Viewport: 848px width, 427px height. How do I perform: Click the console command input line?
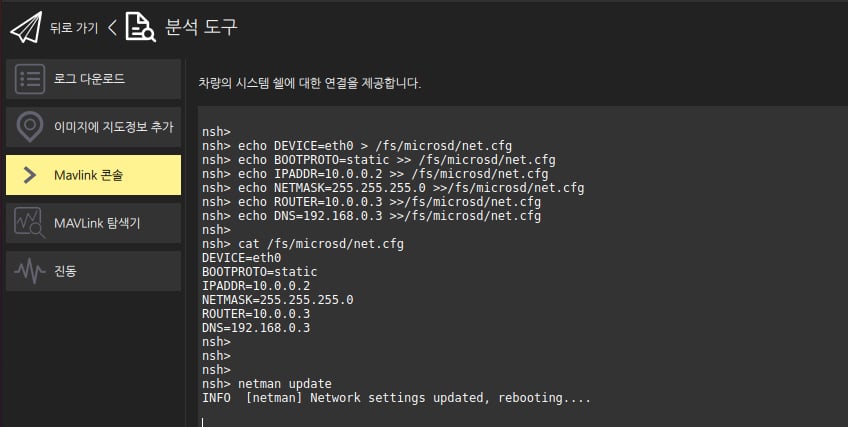click(520, 420)
